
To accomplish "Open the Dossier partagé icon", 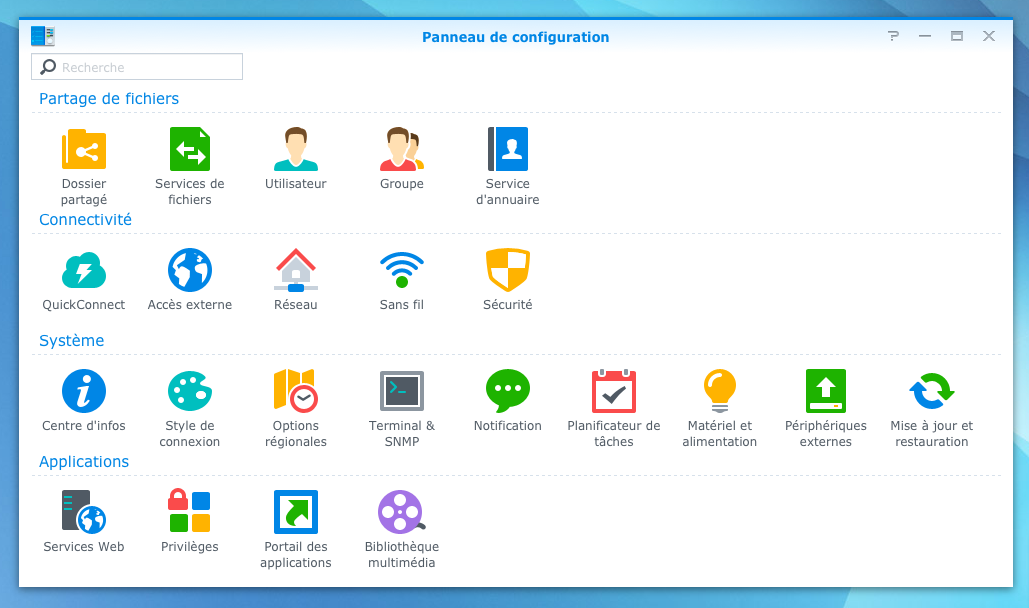I will click(x=84, y=150).
